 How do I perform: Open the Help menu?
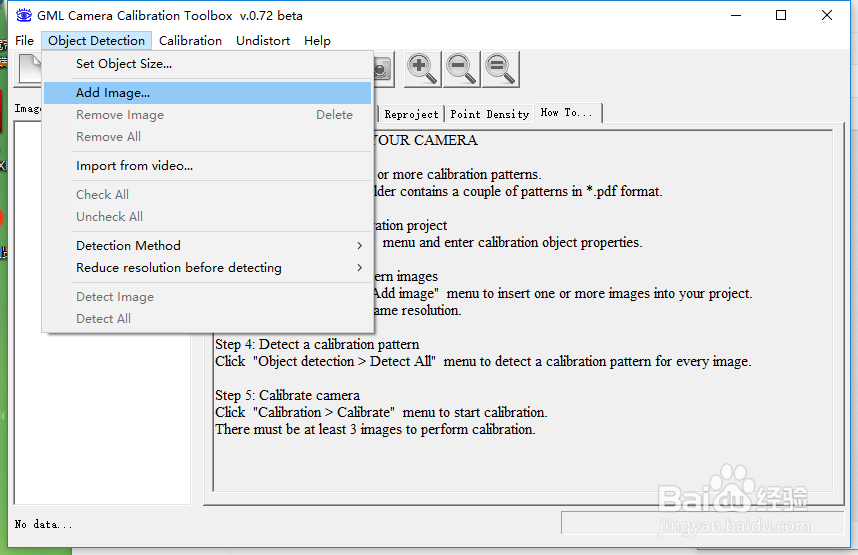click(317, 41)
